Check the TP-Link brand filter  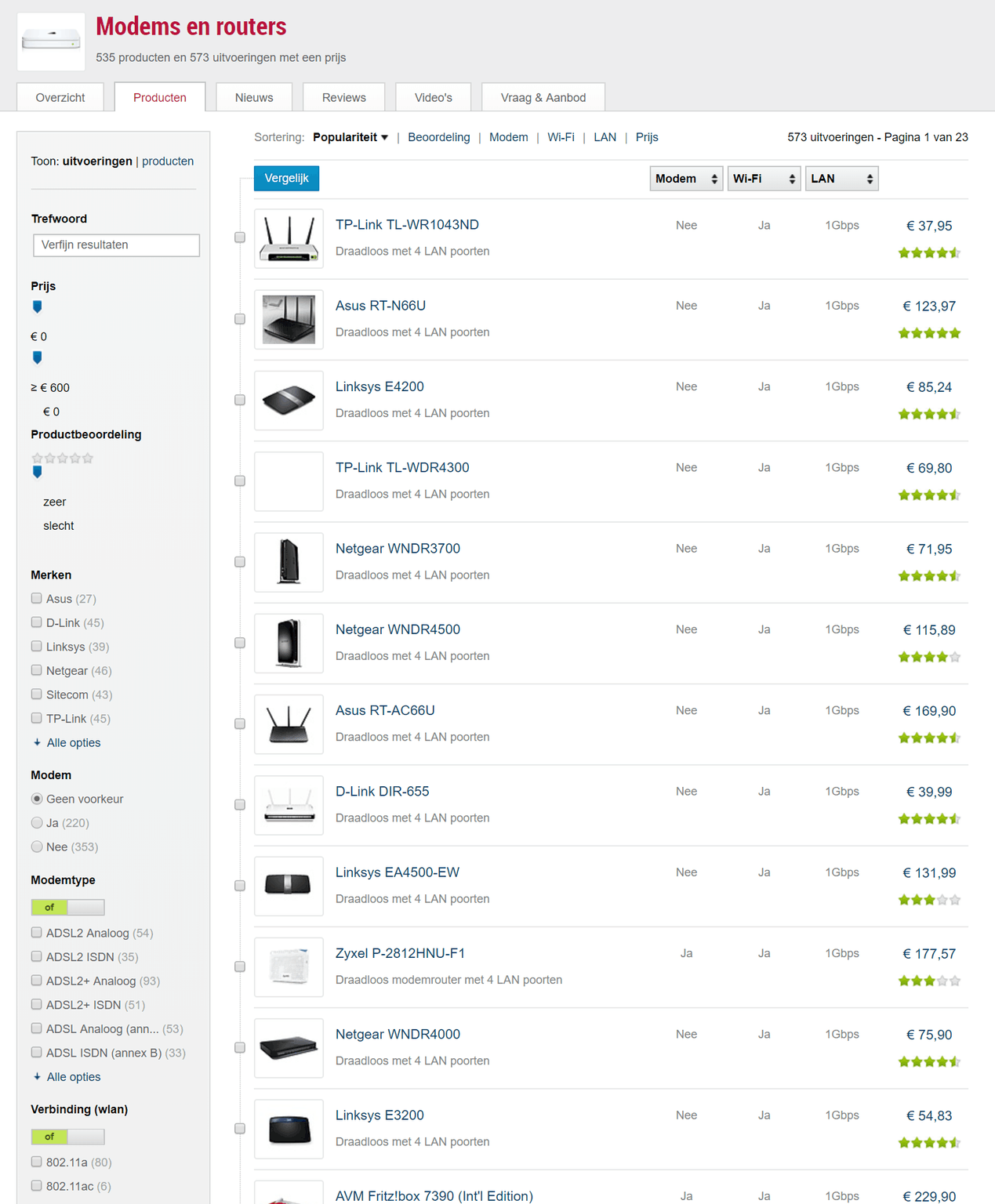(37, 718)
